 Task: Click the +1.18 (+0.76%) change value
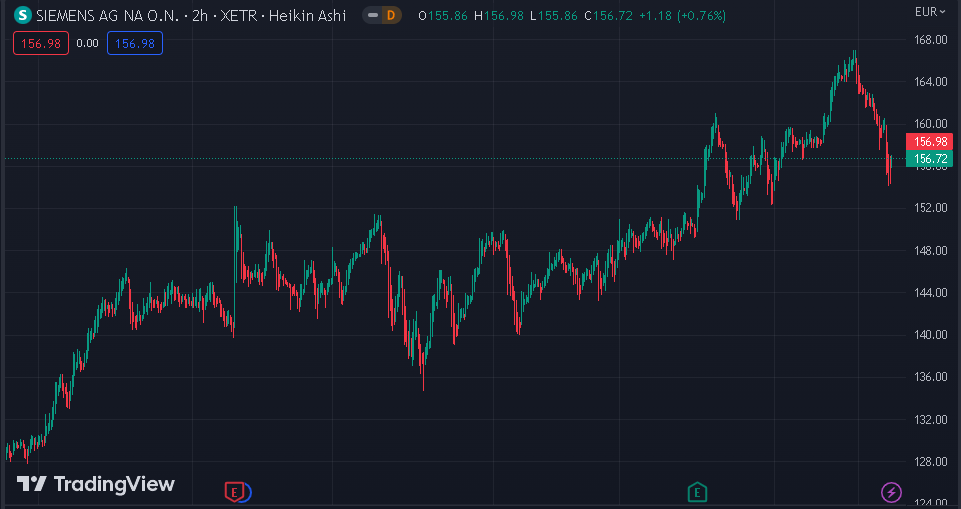(x=682, y=16)
